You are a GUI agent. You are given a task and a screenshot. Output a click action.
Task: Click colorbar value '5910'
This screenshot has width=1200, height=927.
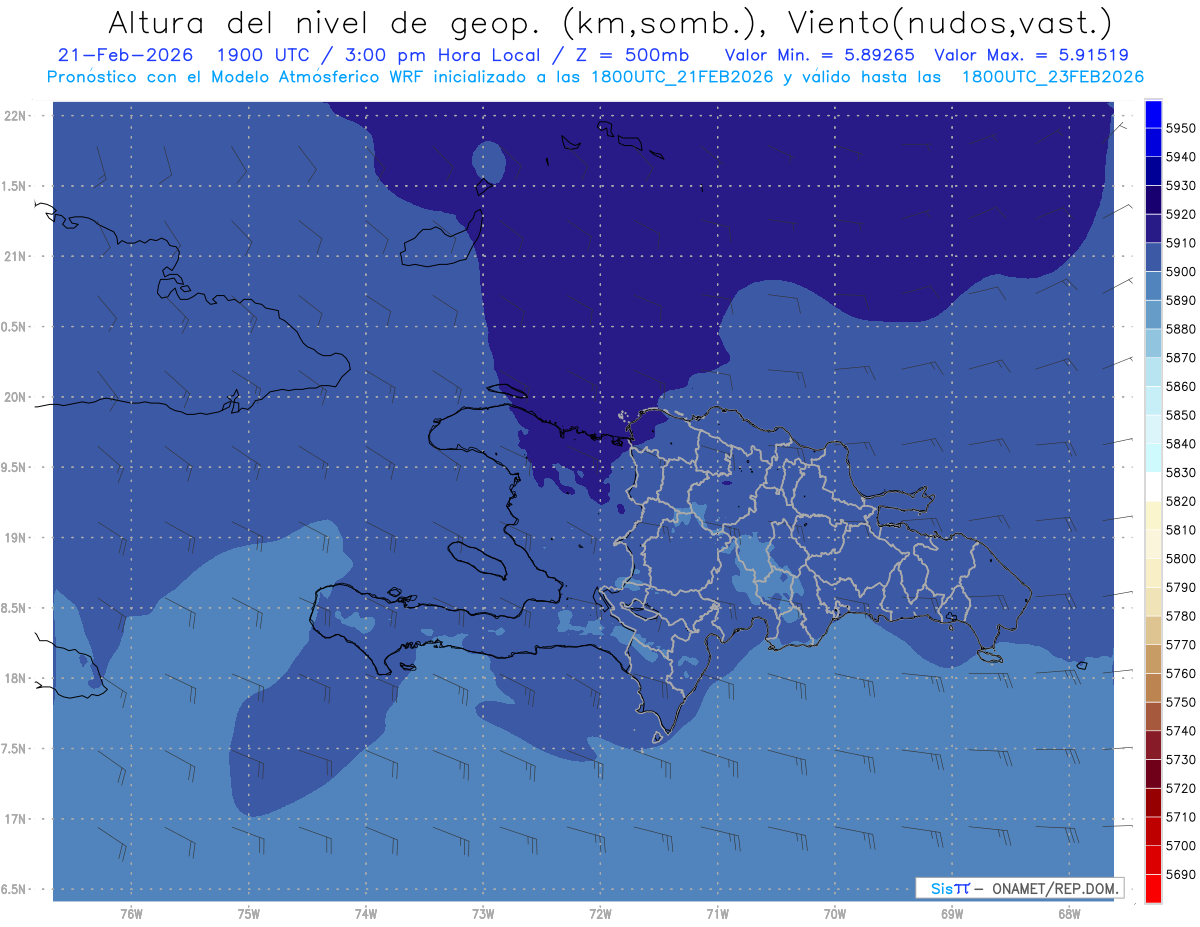pyautogui.click(x=1181, y=243)
